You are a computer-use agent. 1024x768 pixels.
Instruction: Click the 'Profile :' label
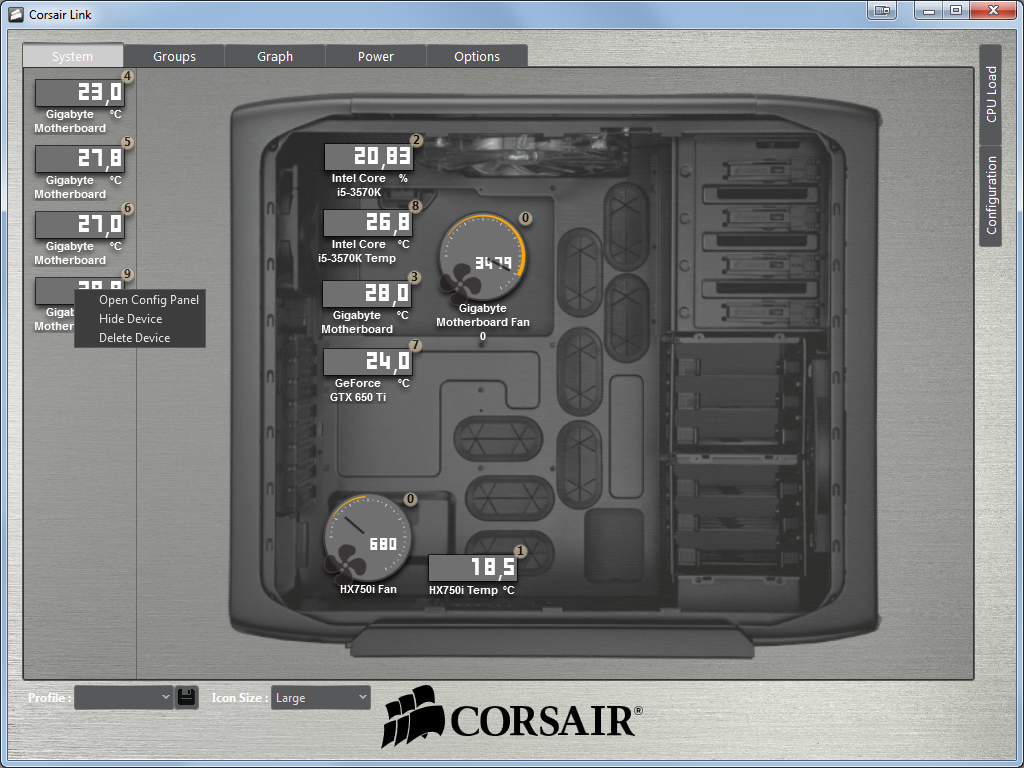[50, 697]
